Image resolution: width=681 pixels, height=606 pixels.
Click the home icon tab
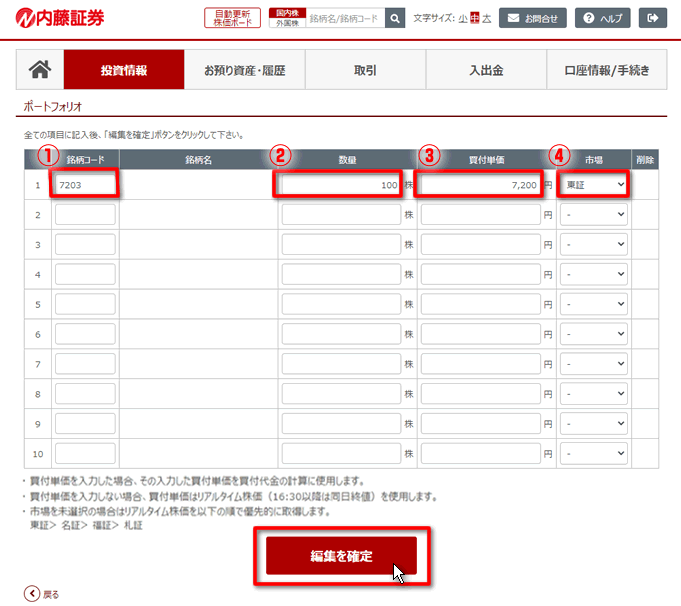[40, 70]
